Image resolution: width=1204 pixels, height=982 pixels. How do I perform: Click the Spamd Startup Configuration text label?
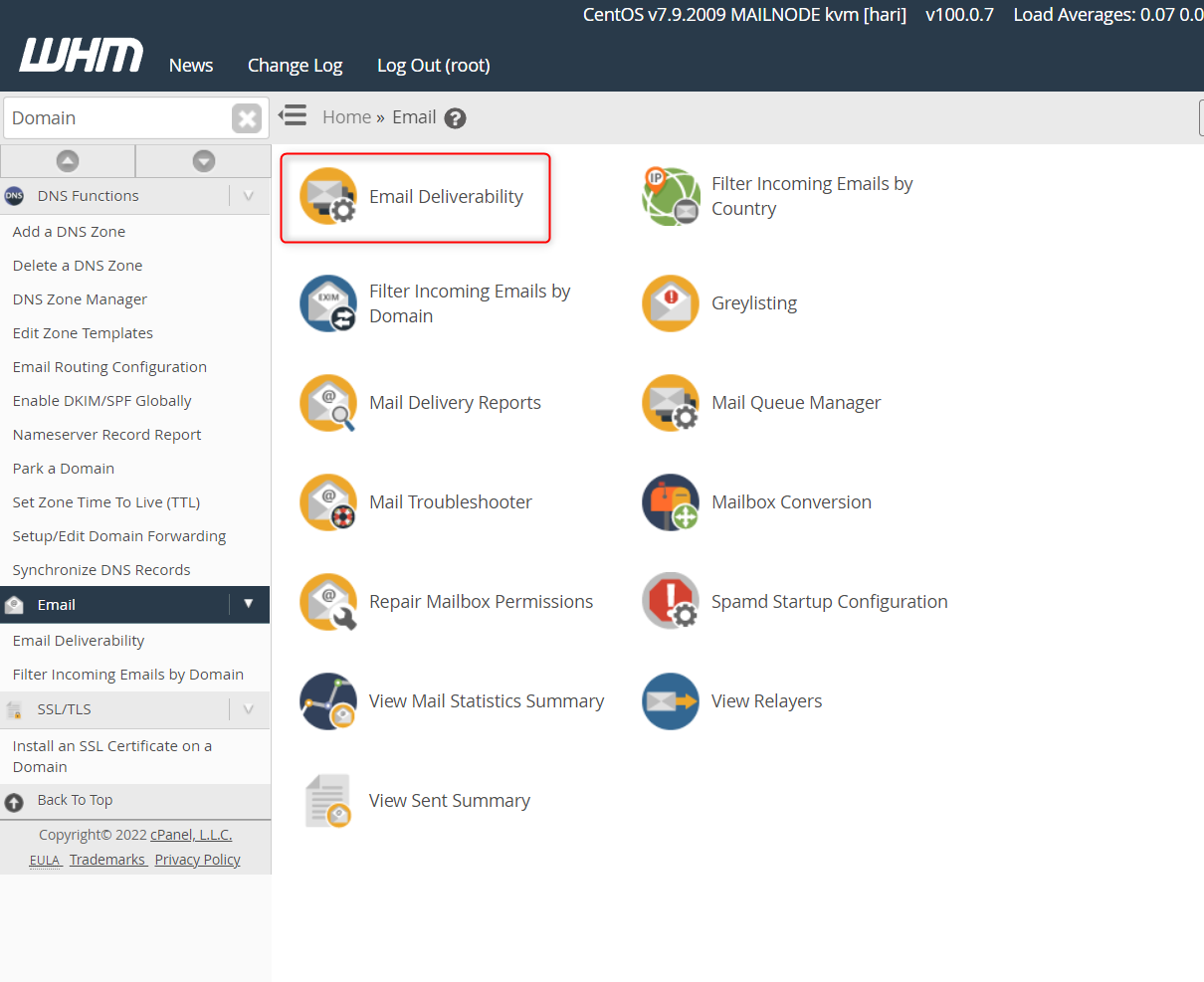pos(830,602)
